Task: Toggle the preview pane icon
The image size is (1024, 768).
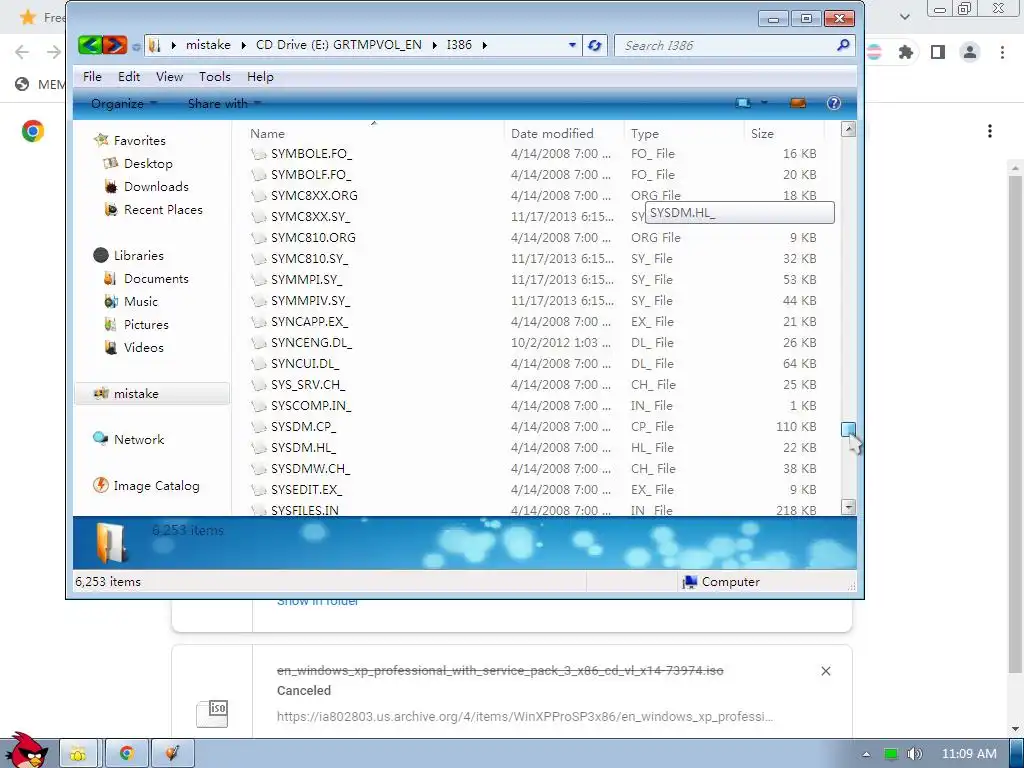Action: 797,103
